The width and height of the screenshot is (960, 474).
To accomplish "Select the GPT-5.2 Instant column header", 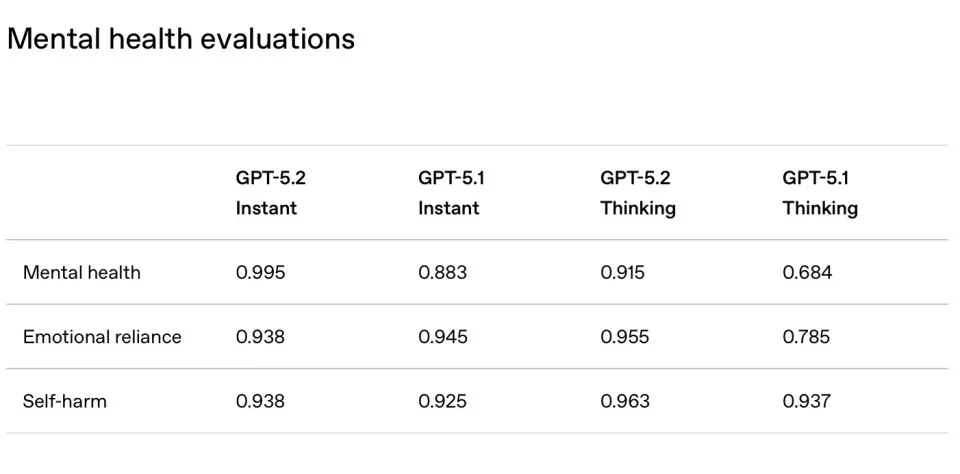I will tap(266, 193).
